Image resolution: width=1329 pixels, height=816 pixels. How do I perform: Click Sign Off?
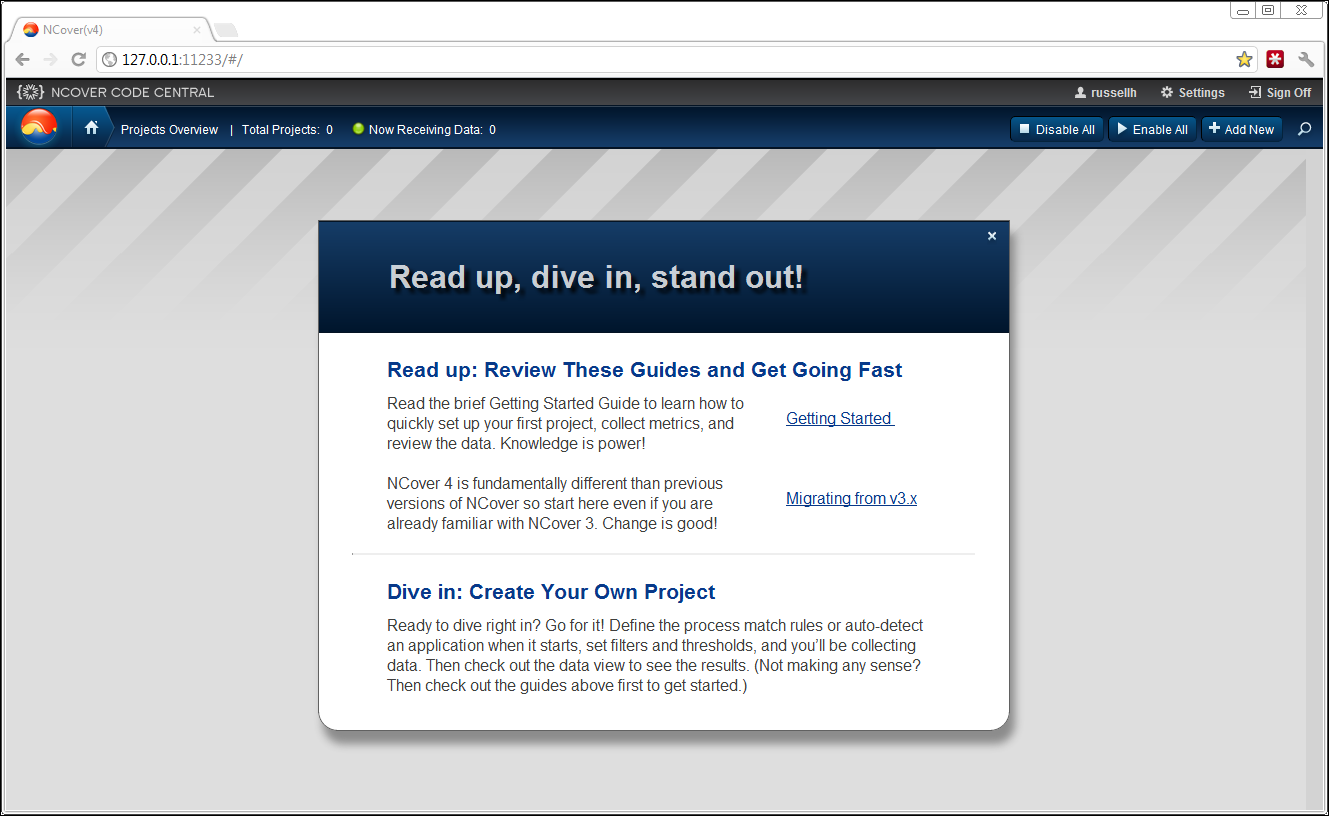click(x=1280, y=92)
